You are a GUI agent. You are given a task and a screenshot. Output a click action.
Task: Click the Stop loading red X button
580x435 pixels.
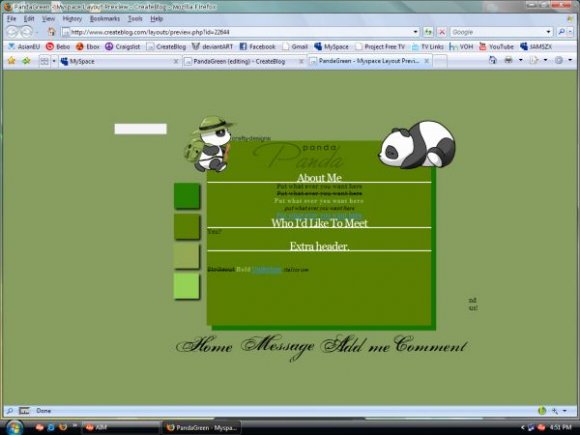pyautogui.click(x=442, y=32)
